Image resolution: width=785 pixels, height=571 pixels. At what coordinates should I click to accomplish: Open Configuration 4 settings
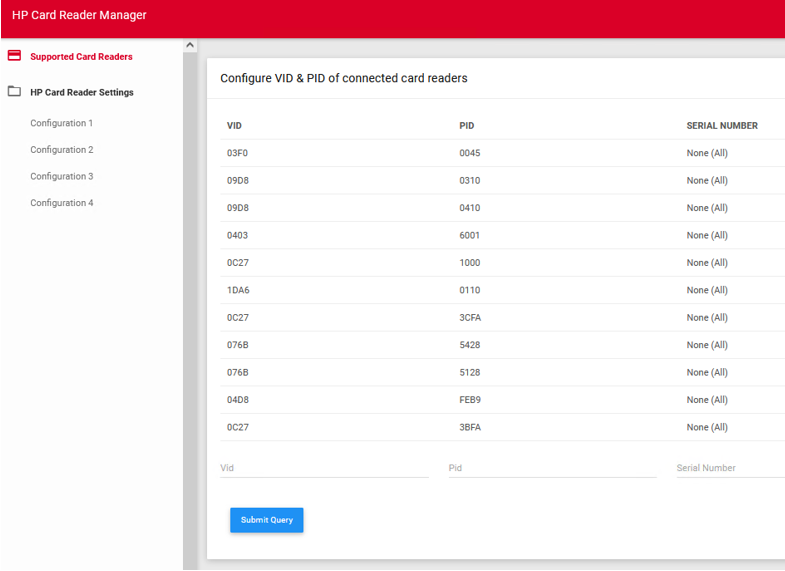pyautogui.click(x=61, y=203)
